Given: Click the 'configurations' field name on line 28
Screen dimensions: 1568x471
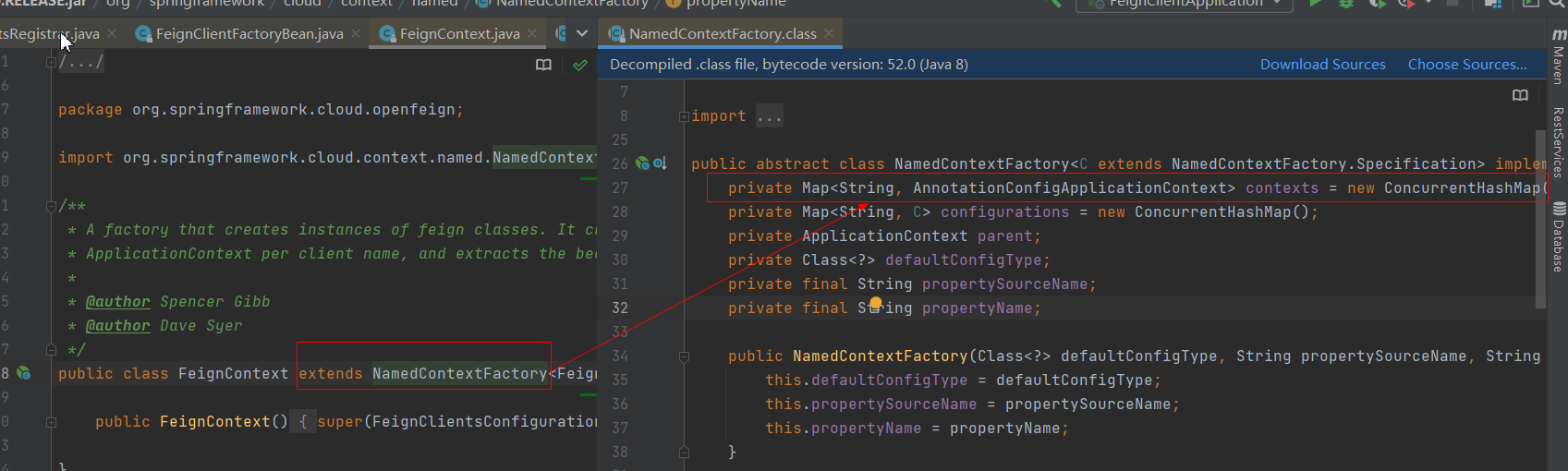Looking at the screenshot, I should [x=1005, y=212].
